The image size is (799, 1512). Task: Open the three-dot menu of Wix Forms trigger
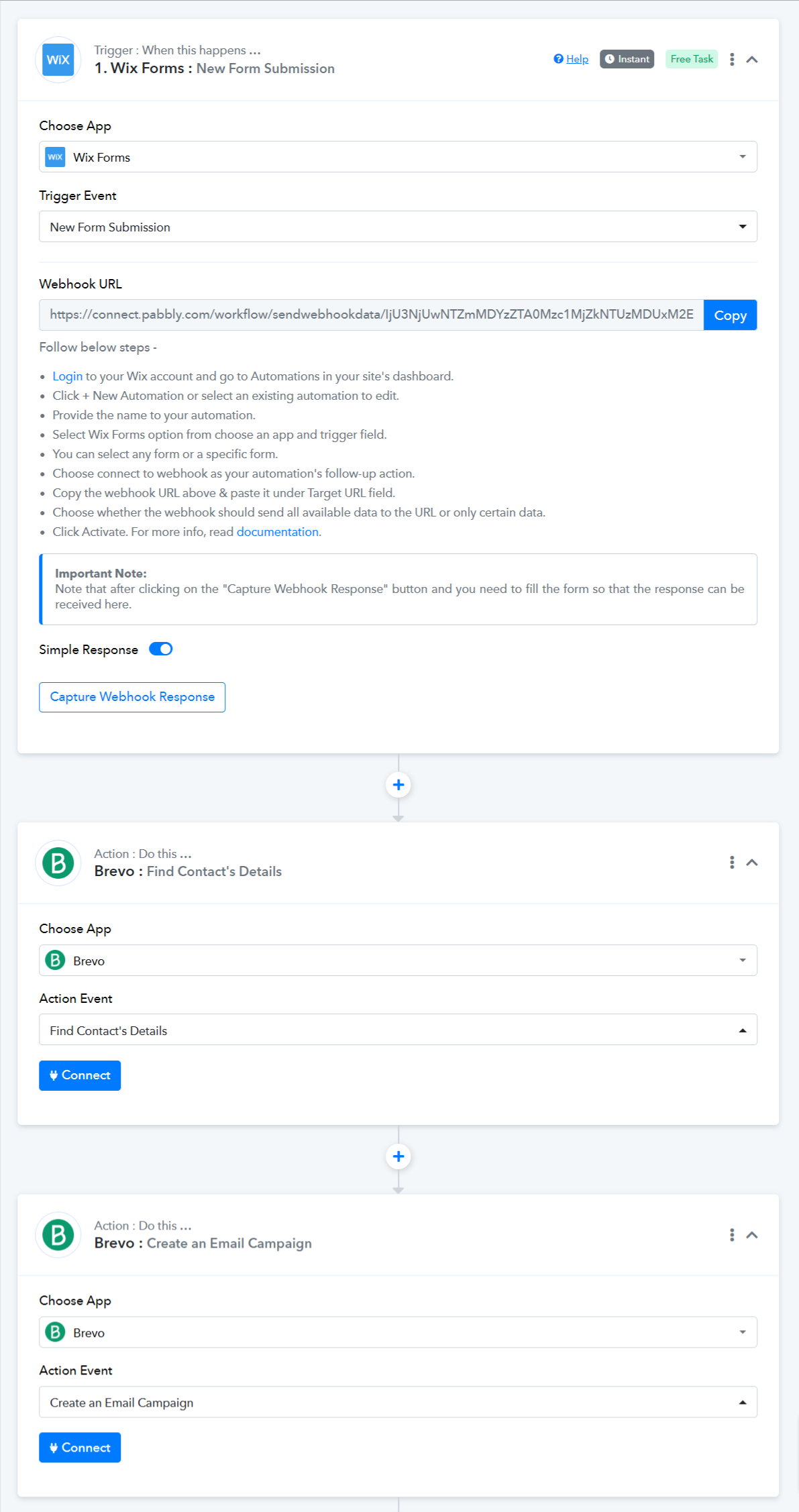click(732, 59)
